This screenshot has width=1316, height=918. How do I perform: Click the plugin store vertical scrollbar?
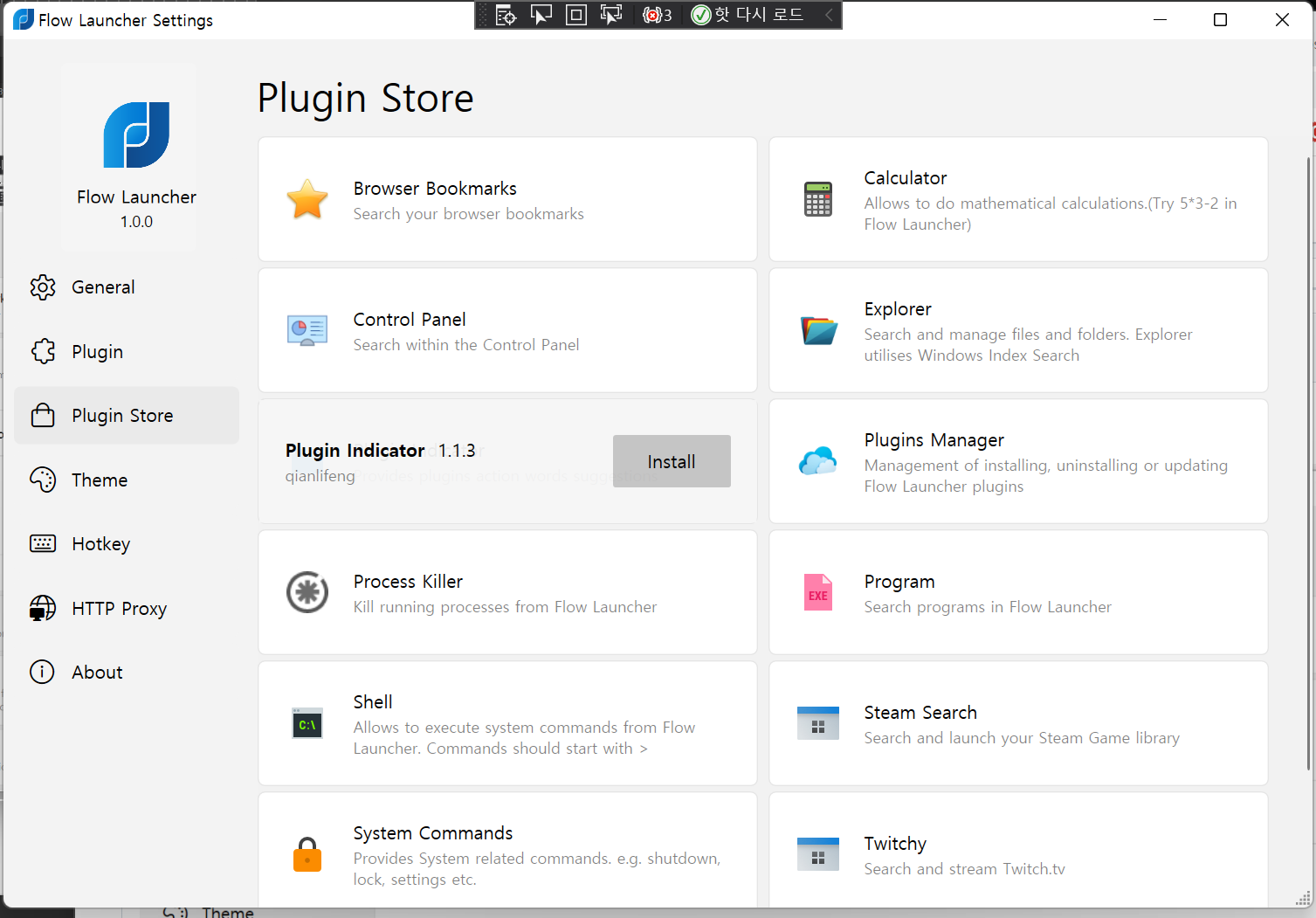[1308, 463]
